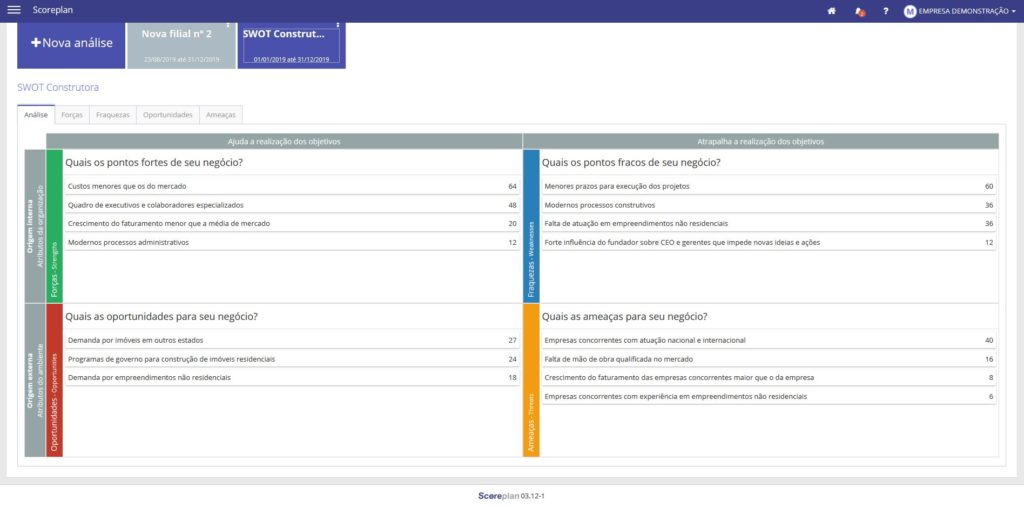Switch to the Forças tab
This screenshot has height=507, width=1024.
72,115
